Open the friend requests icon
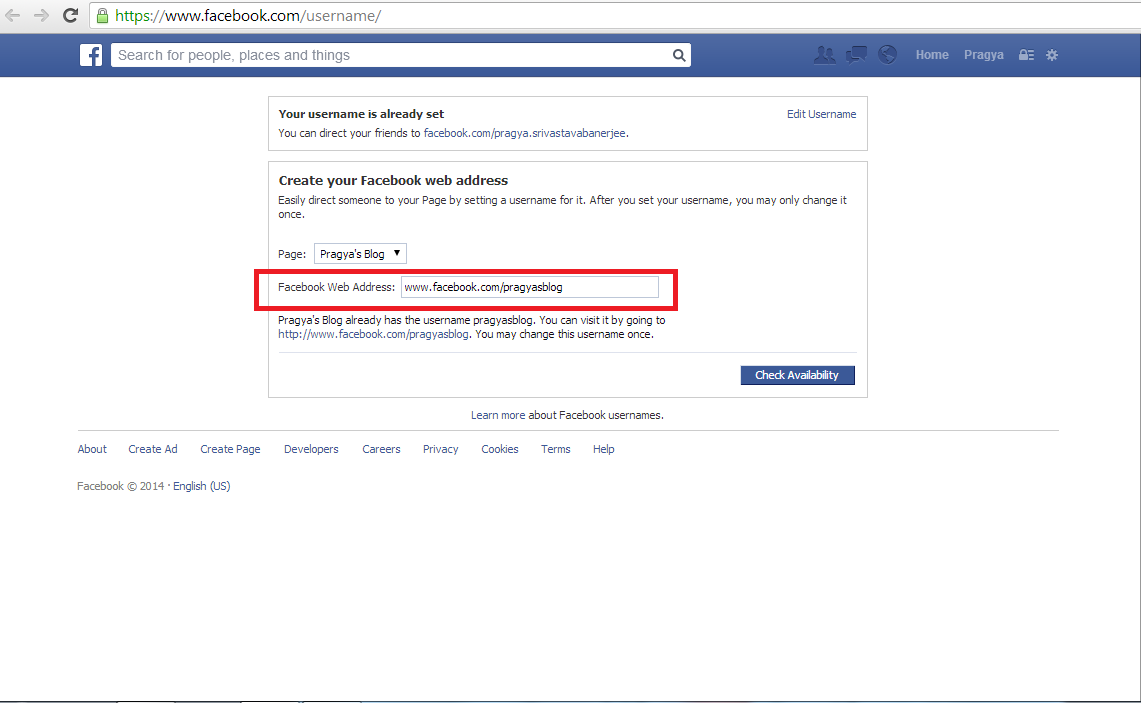 (824, 55)
